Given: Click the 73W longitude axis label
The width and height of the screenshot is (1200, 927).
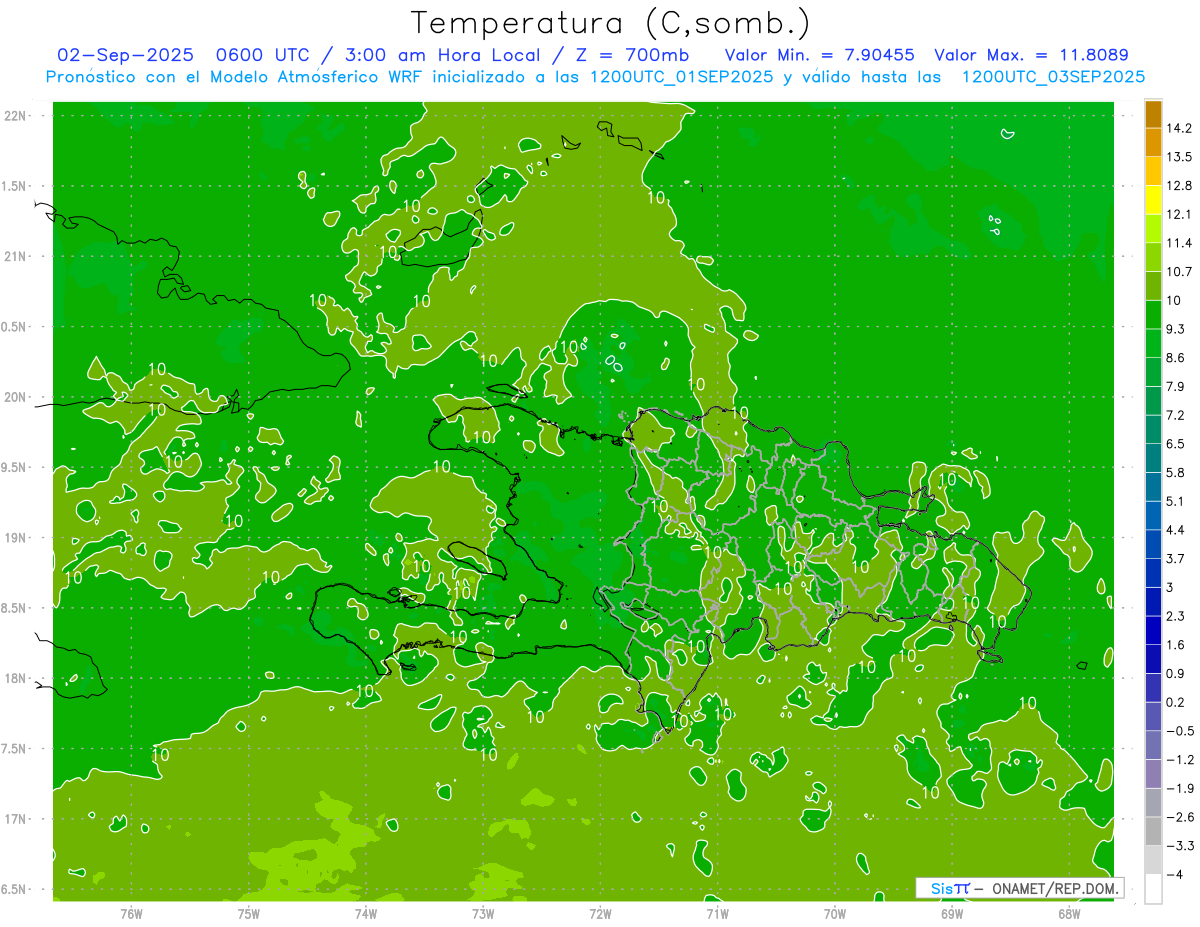Looking at the screenshot, I should click(x=483, y=913).
